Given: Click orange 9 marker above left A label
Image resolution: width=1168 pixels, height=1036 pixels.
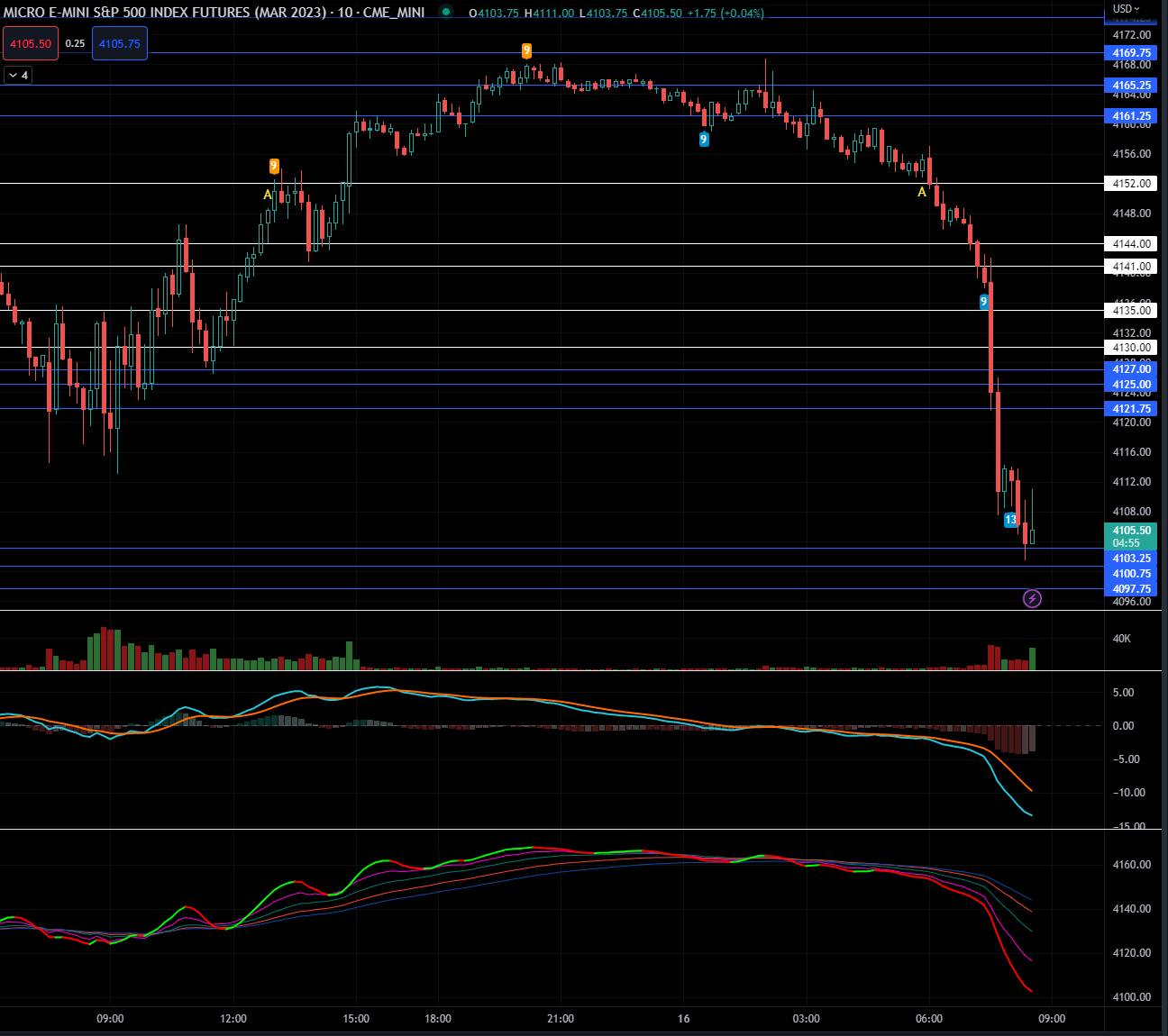Looking at the screenshot, I should [274, 166].
